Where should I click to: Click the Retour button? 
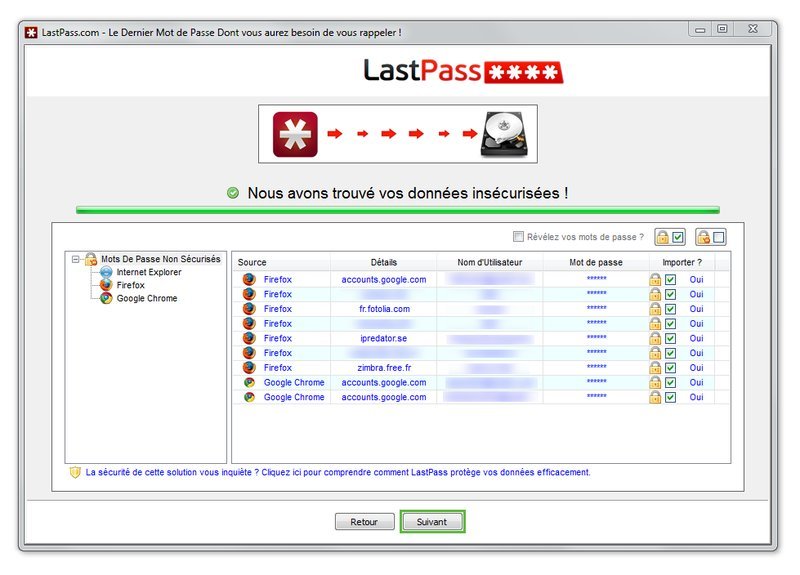point(364,522)
